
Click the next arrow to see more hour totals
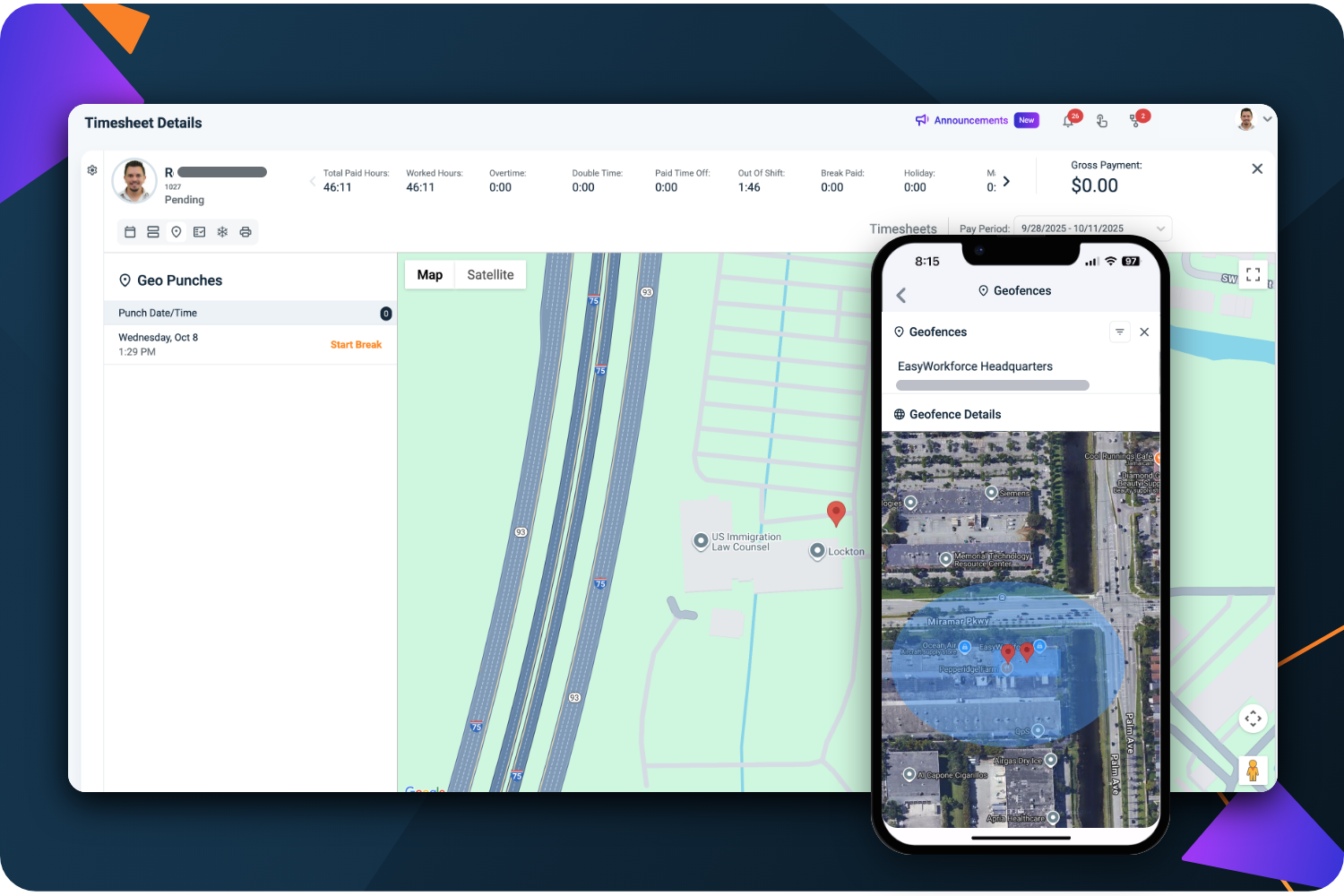[x=1005, y=180]
